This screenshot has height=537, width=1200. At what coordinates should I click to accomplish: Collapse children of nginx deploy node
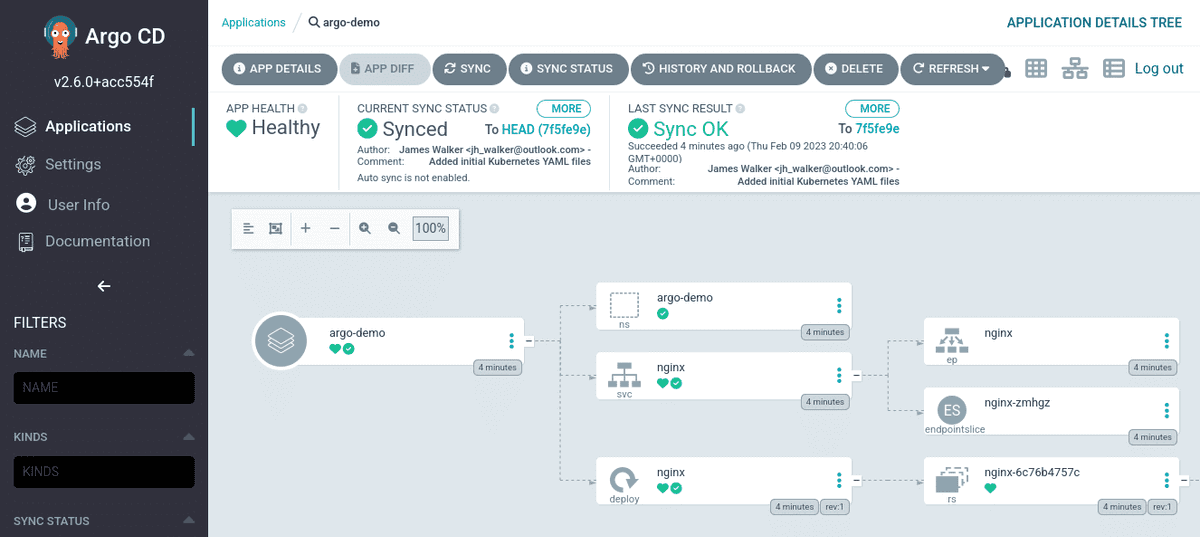tap(856, 481)
